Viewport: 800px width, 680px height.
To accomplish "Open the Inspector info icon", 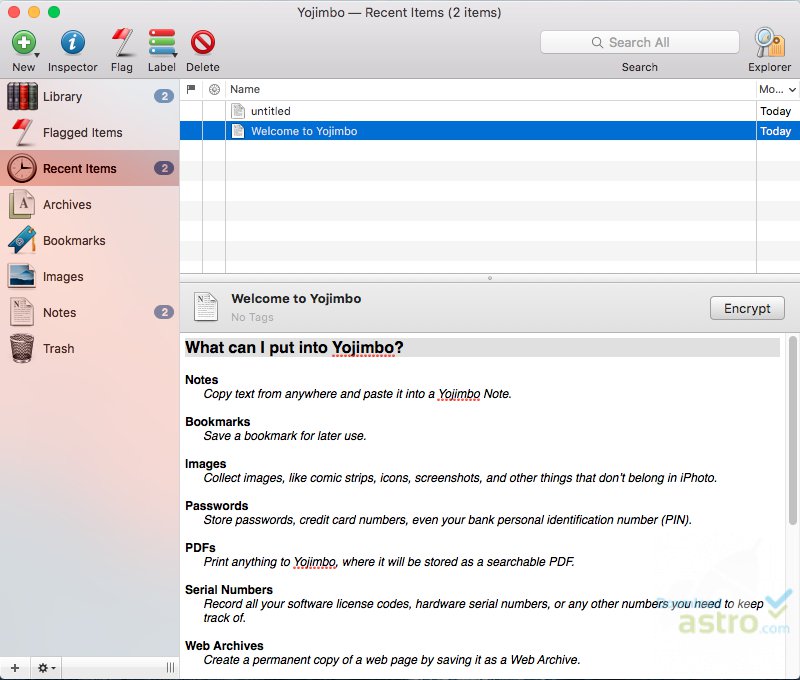I will tap(72, 42).
